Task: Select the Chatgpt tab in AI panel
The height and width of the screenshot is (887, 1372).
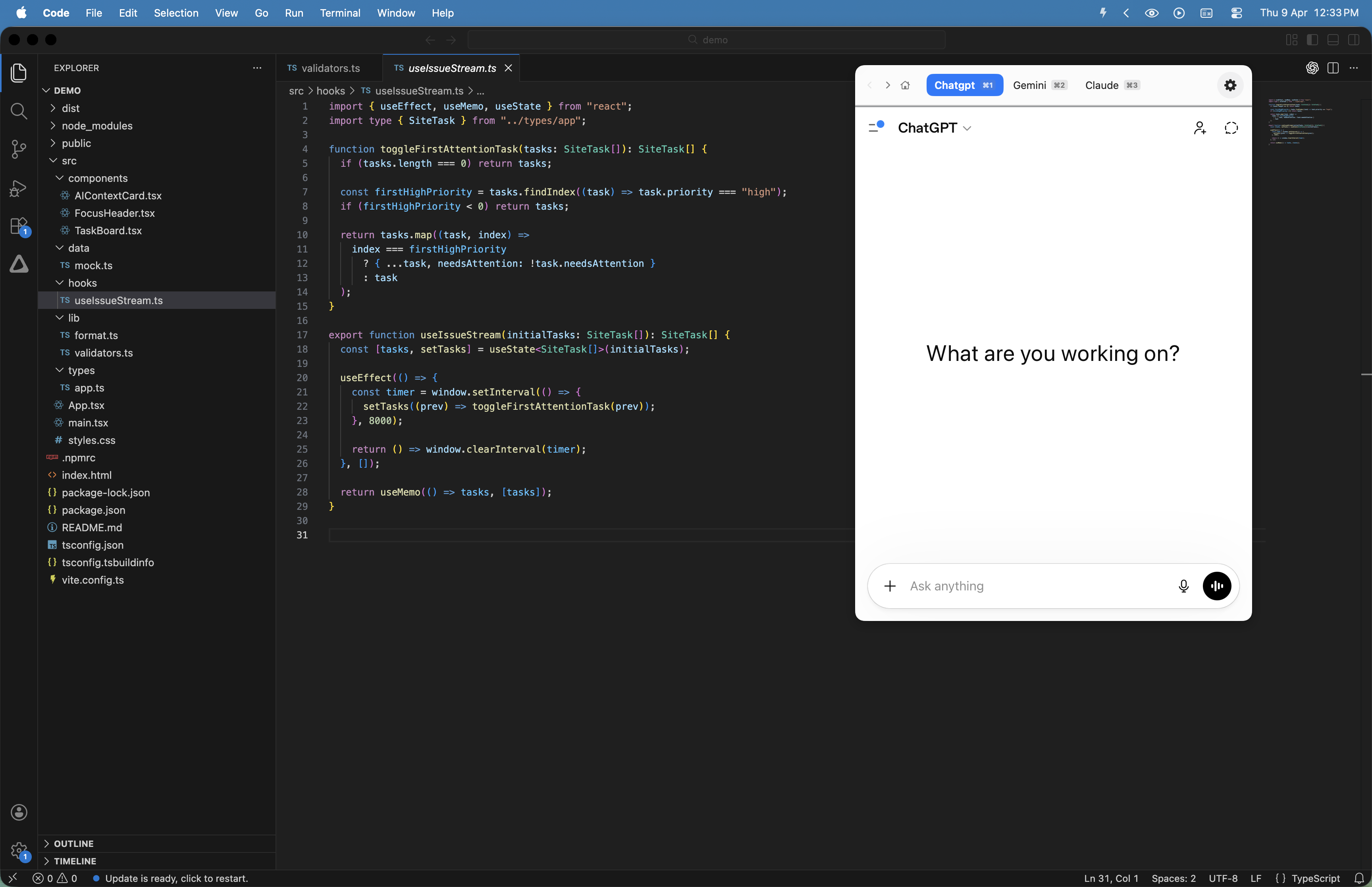Action: 964,85
